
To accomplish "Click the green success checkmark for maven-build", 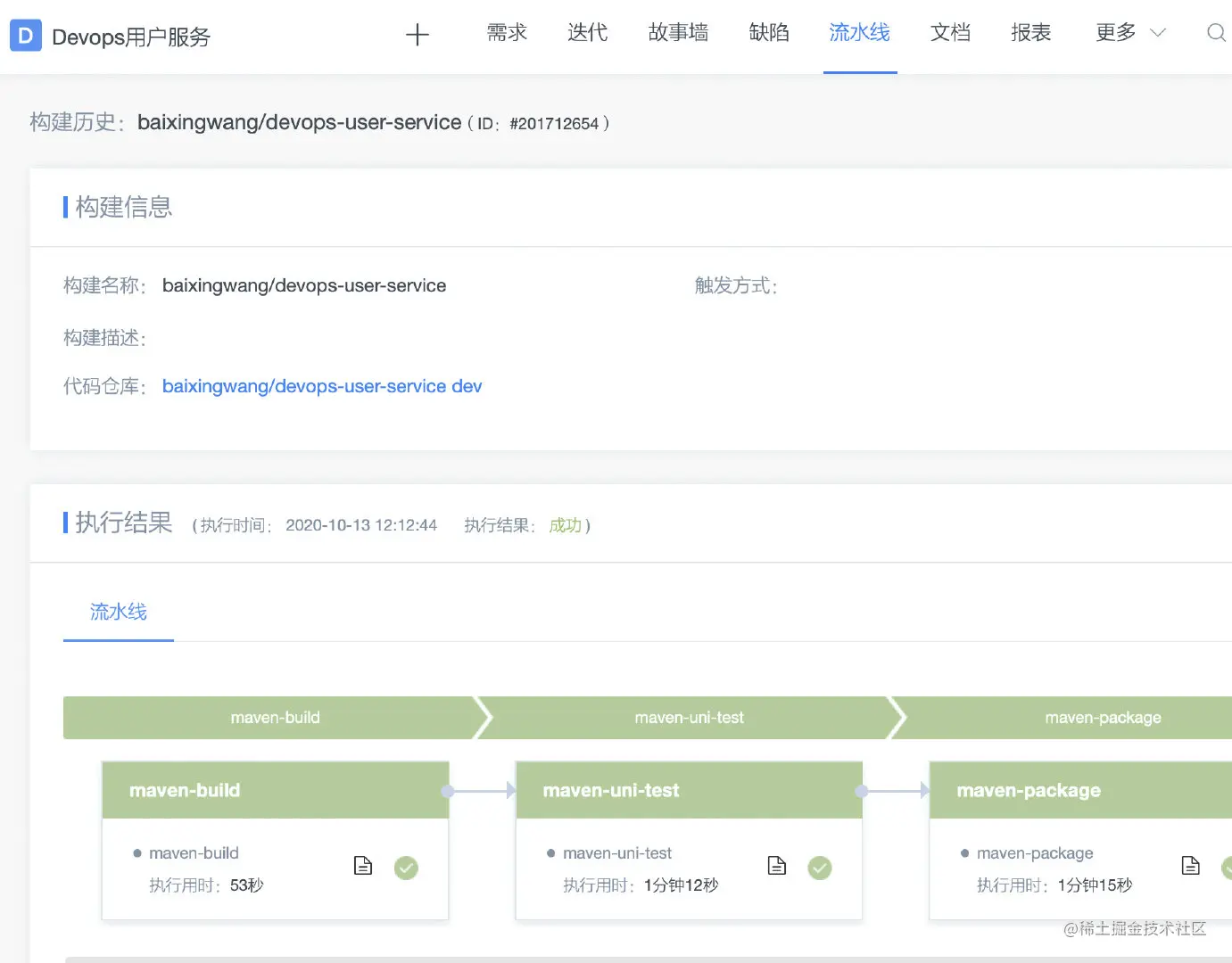I will pos(406,868).
